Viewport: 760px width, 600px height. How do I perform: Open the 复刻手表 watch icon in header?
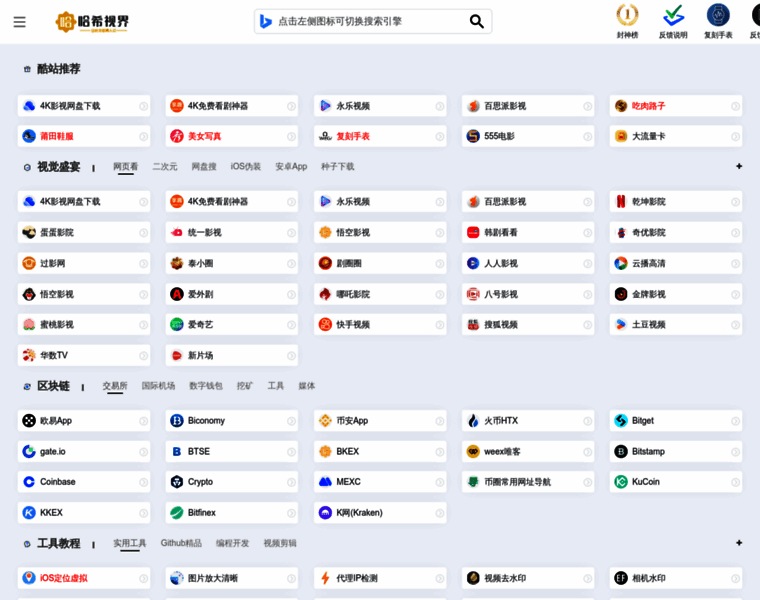[x=718, y=15]
